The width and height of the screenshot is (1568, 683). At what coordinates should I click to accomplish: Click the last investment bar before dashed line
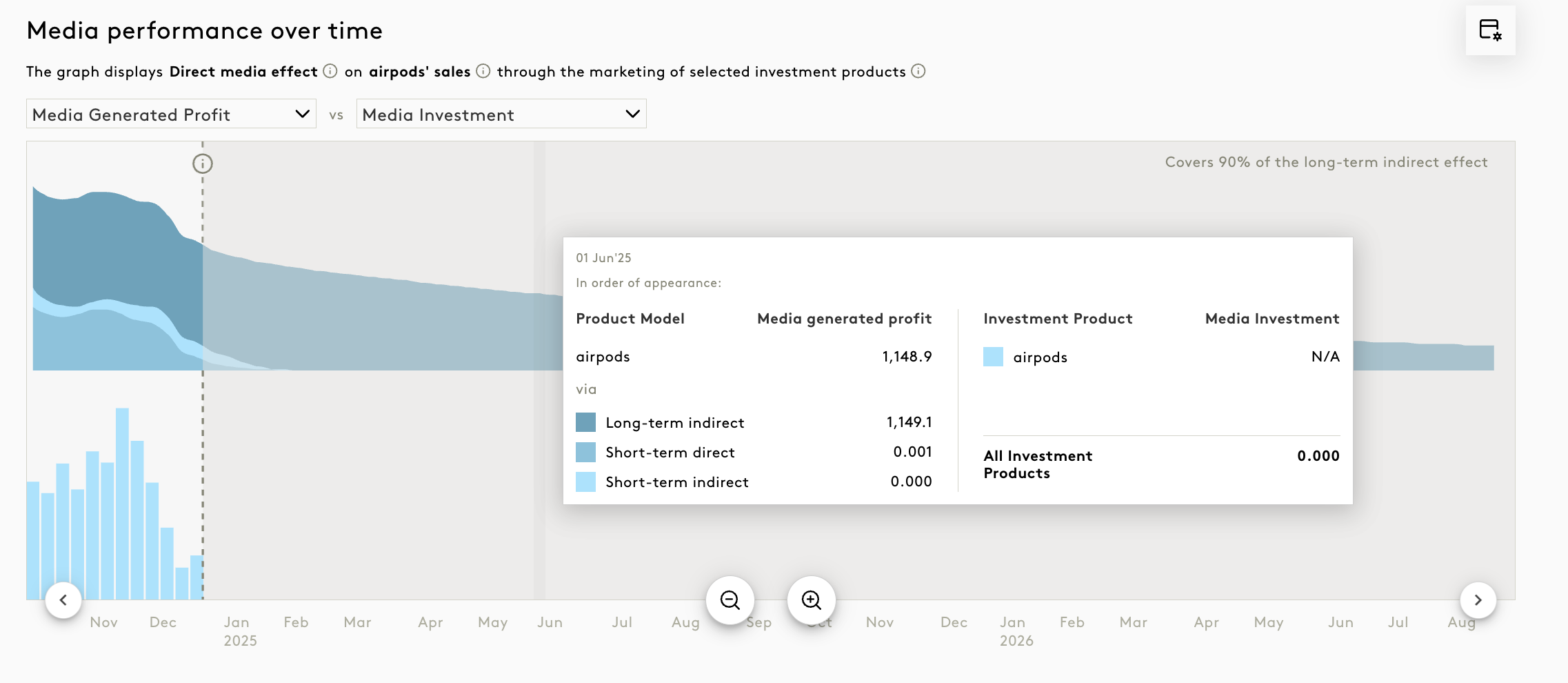(197, 577)
